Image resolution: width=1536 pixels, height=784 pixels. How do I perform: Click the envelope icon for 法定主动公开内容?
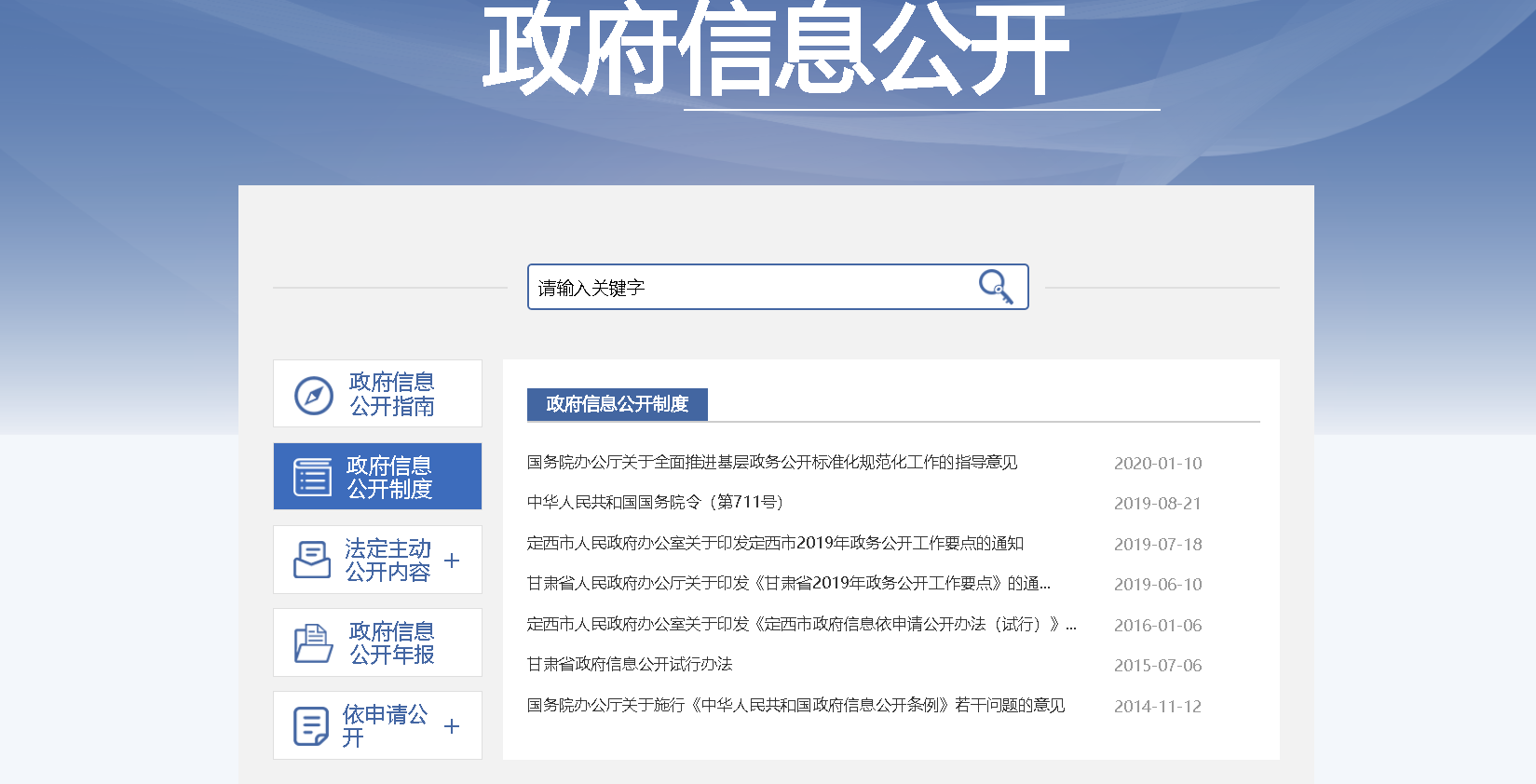(312, 560)
